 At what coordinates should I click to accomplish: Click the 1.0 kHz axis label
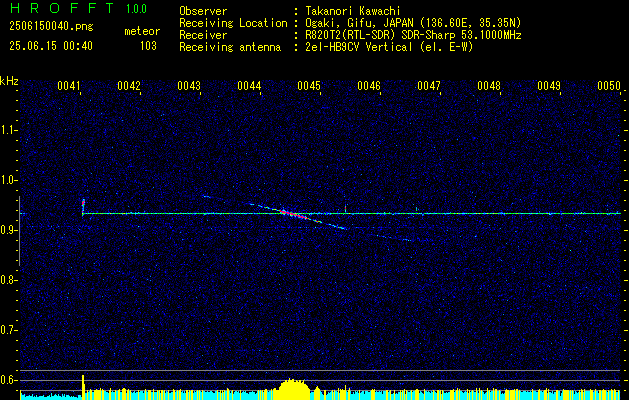click(x=7, y=181)
